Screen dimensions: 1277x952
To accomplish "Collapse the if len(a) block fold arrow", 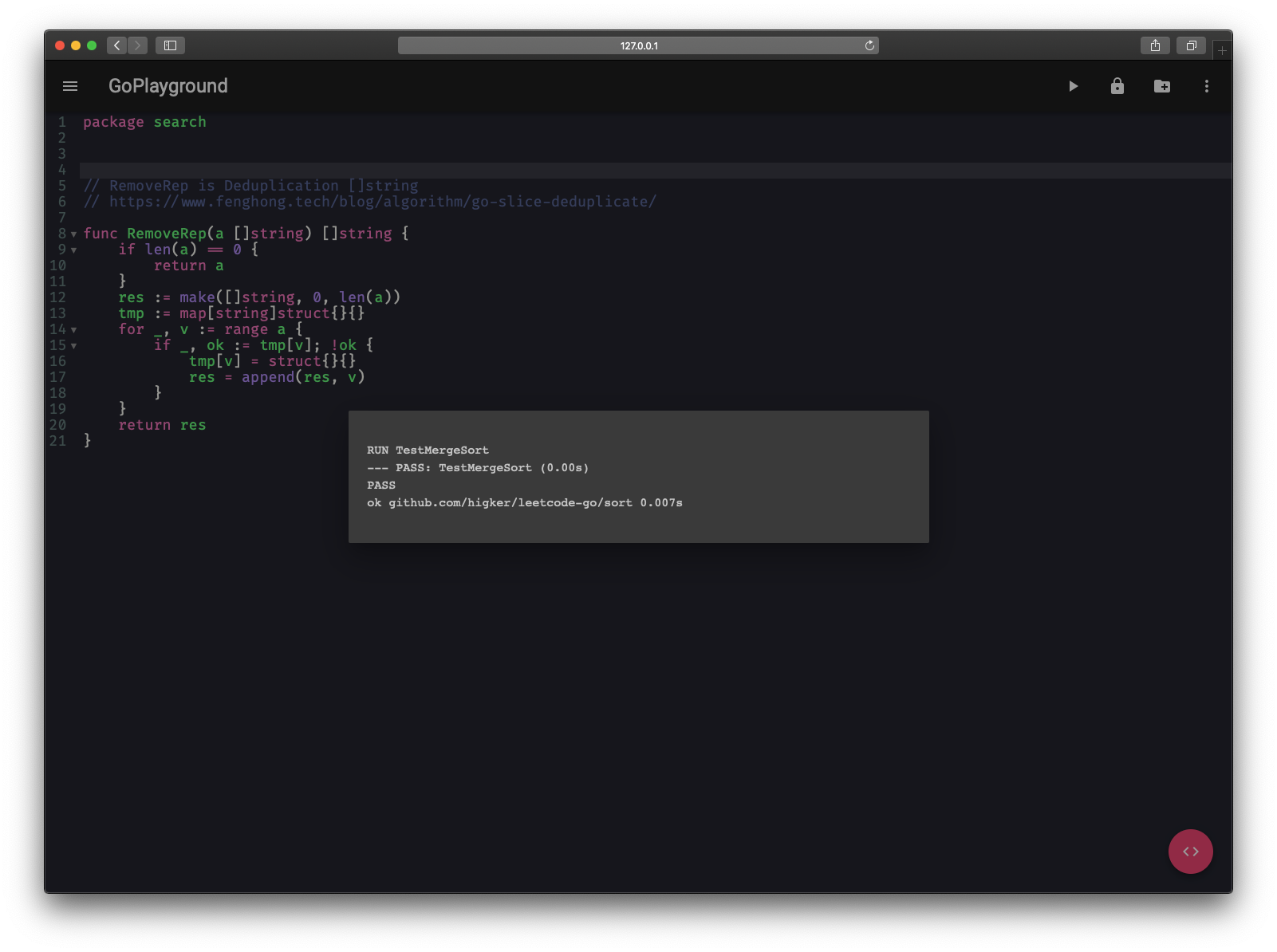I will [x=73, y=251].
